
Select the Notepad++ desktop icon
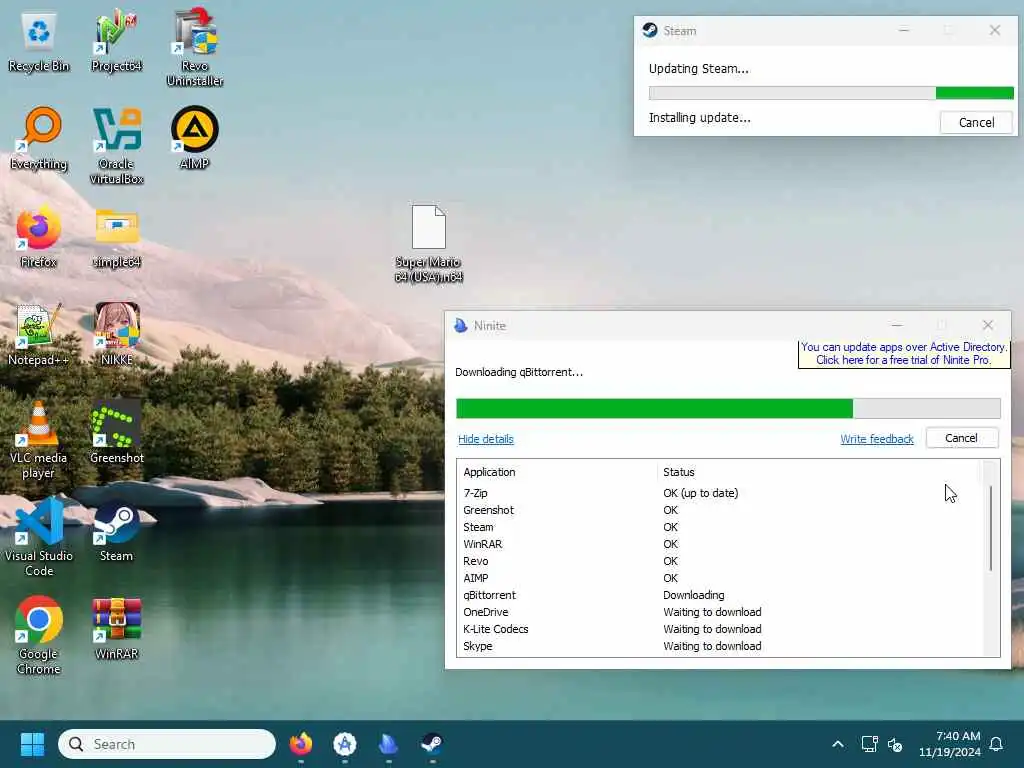pyautogui.click(x=39, y=334)
